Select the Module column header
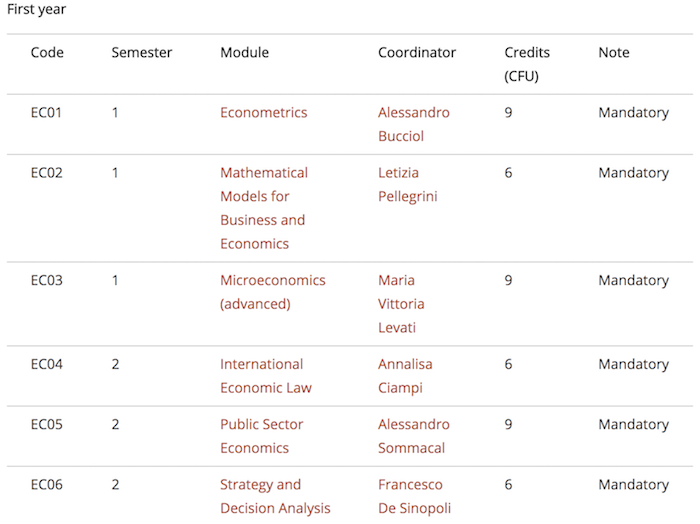The height and width of the screenshot is (524, 700). tap(245, 53)
